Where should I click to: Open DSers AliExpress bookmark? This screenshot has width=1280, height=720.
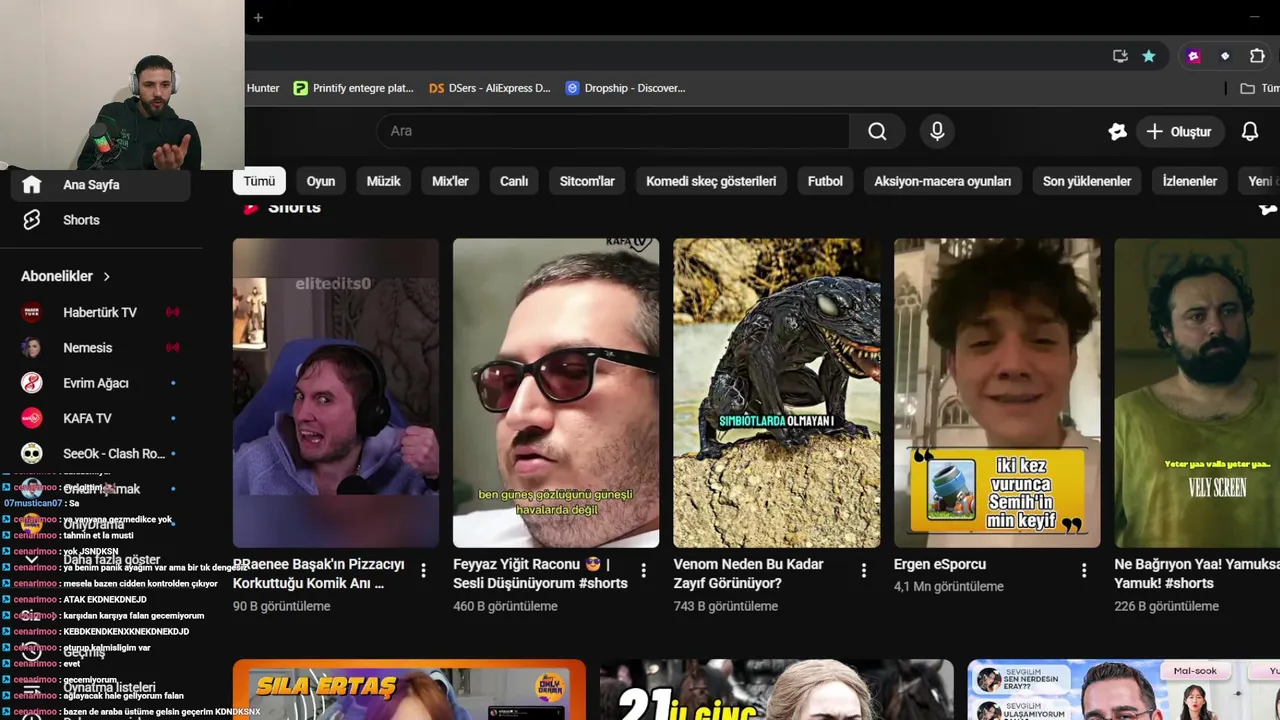click(x=490, y=88)
